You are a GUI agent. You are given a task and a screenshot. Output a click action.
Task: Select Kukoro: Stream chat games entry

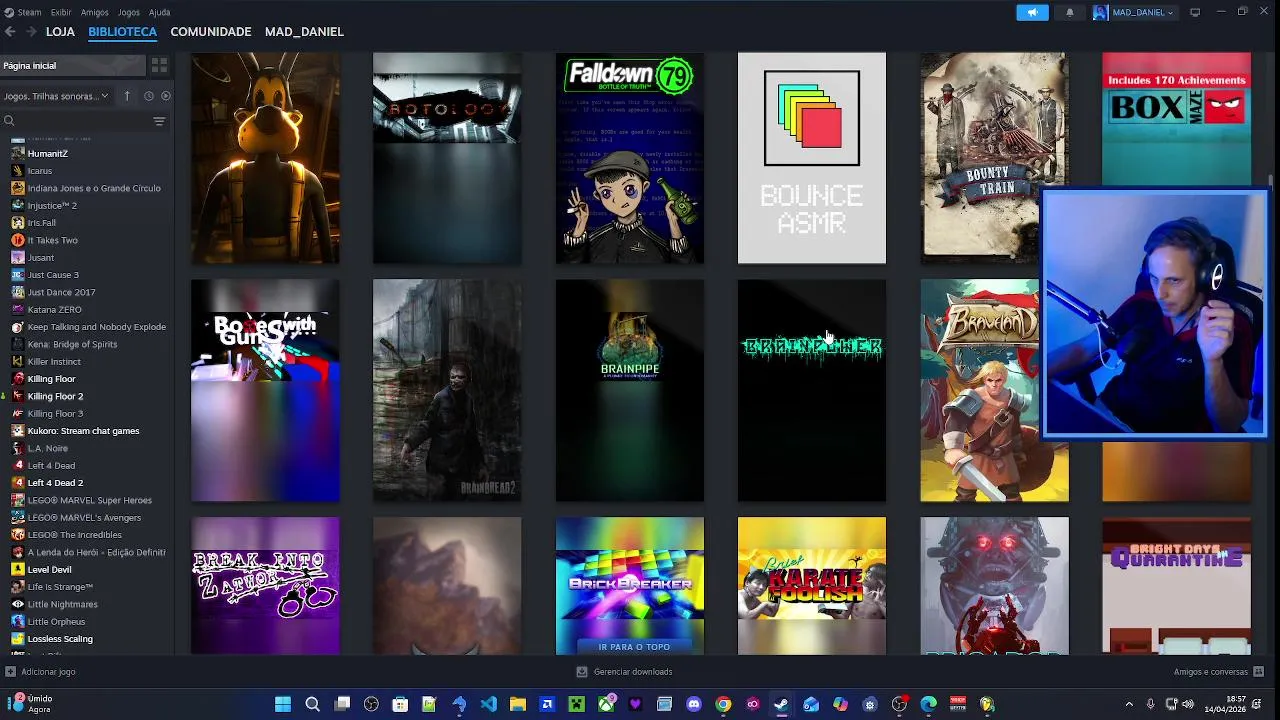pos(83,431)
